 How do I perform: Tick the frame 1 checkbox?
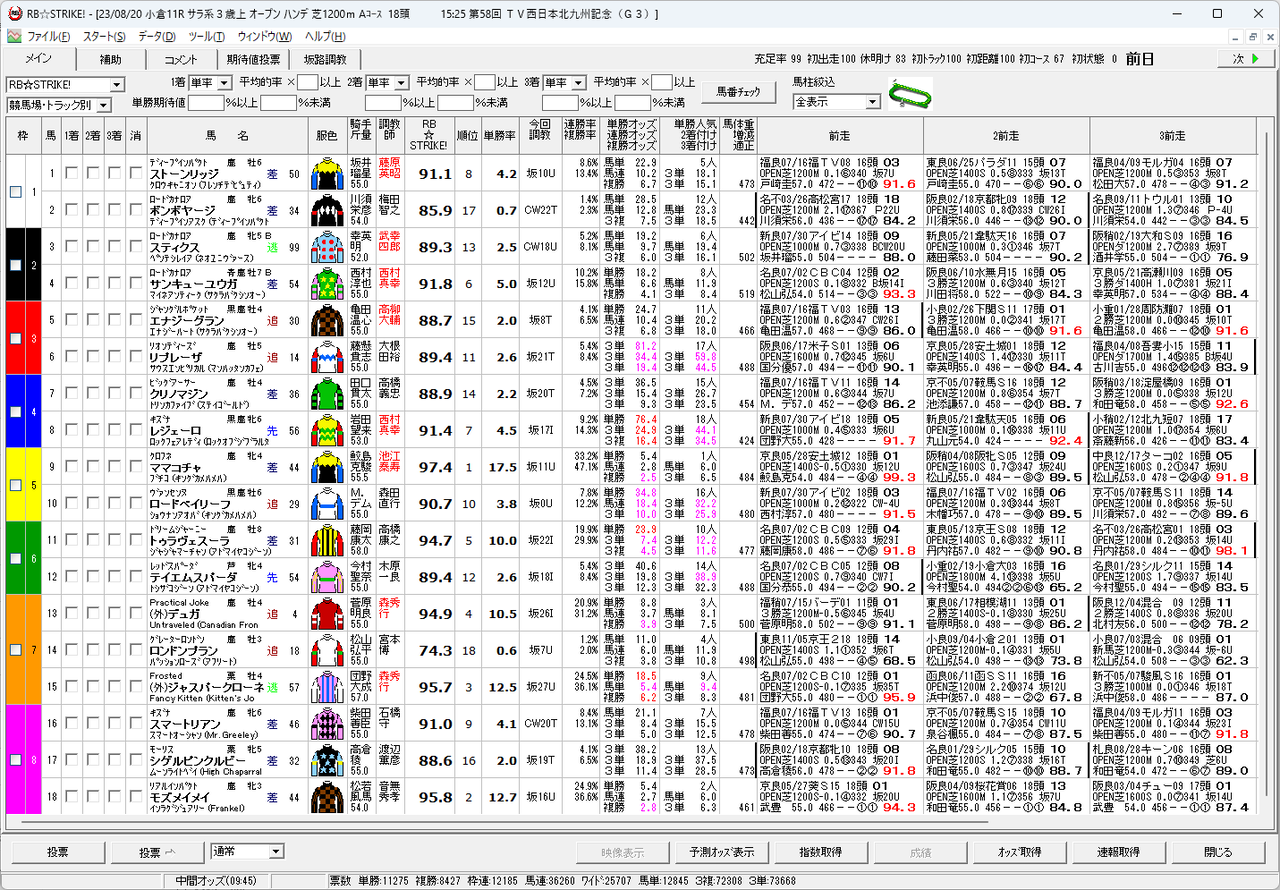pos(15,191)
